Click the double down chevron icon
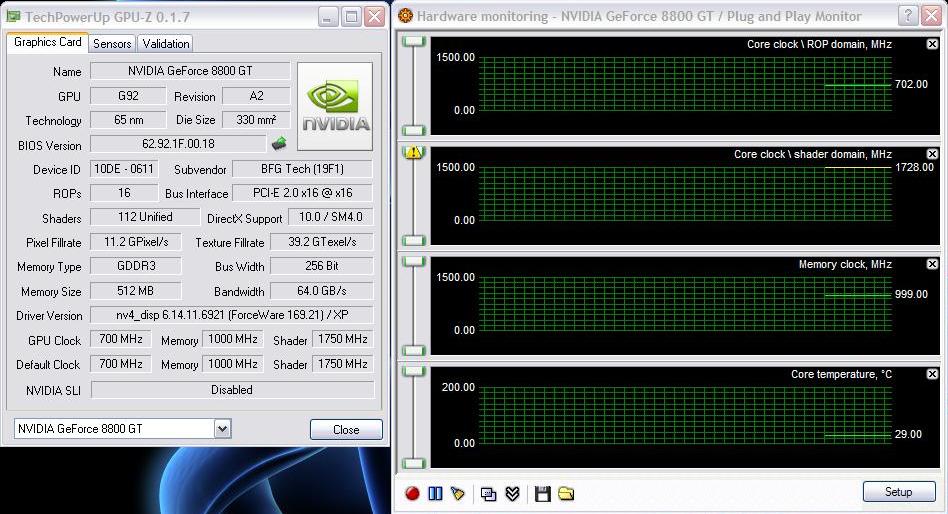Image resolution: width=948 pixels, height=514 pixels. [512, 493]
